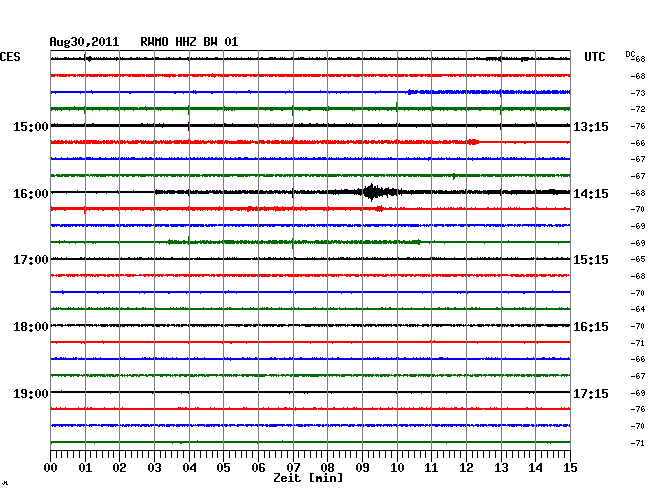Click minute tick label "06" on axis
650x494 pixels.
pos(258,467)
